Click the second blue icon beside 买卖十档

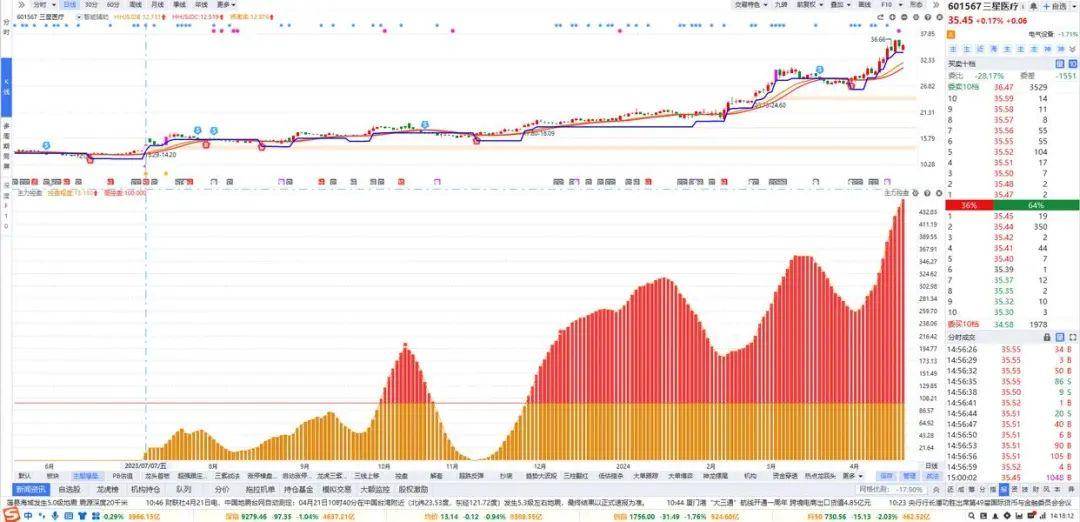[x=1072, y=63]
